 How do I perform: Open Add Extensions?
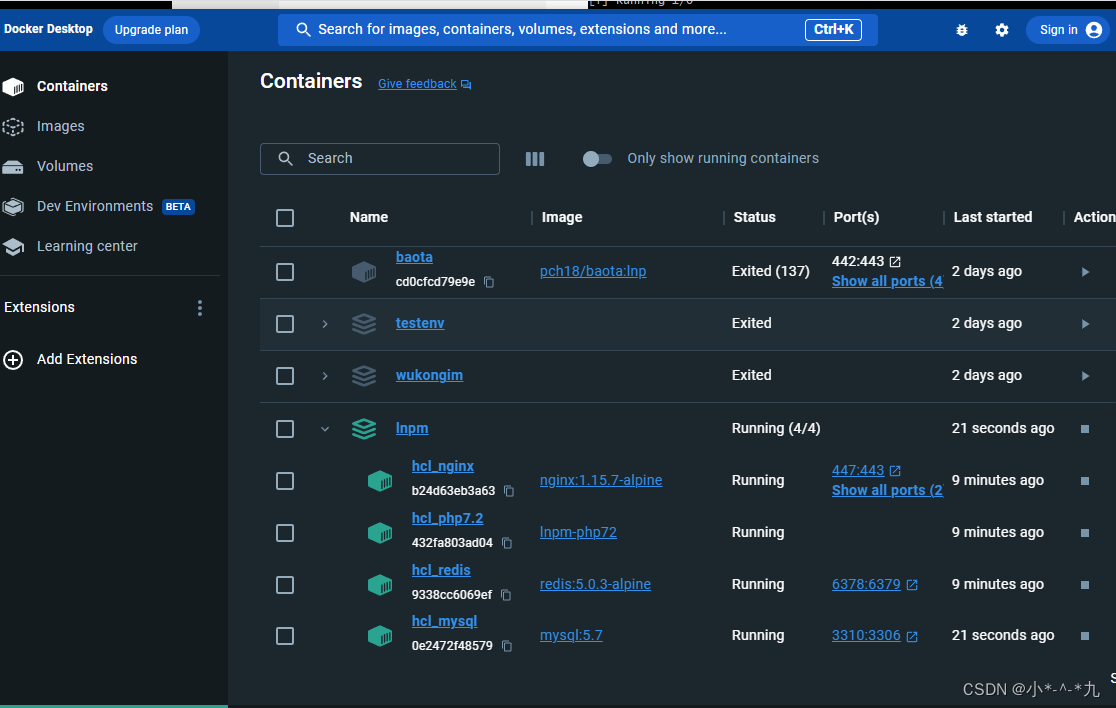87,359
